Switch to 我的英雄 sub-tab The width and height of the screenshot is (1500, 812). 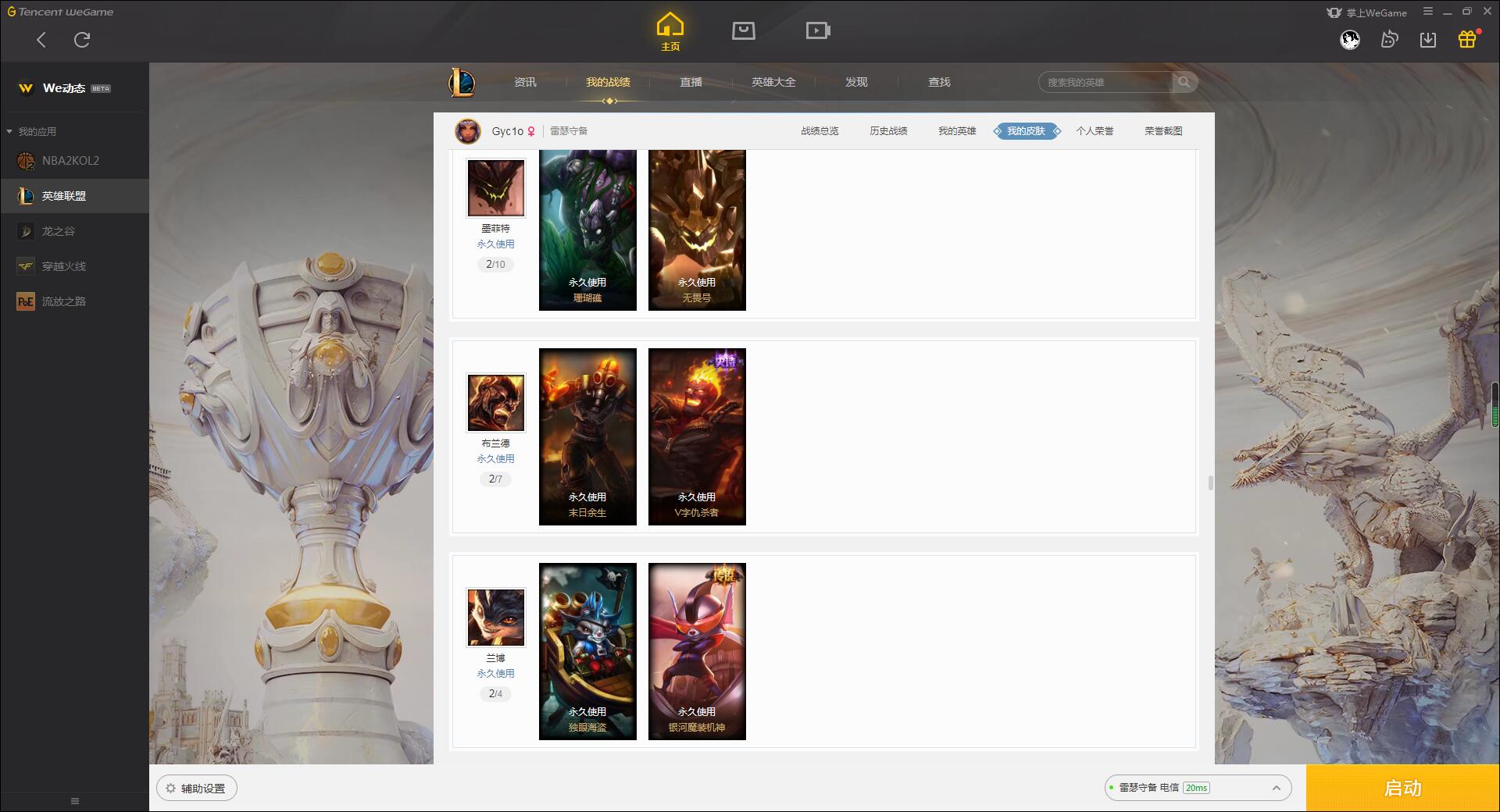click(957, 131)
